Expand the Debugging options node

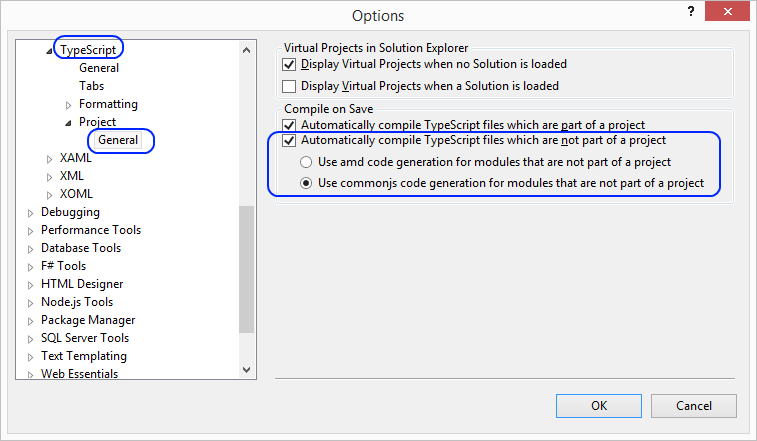coord(31,213)
